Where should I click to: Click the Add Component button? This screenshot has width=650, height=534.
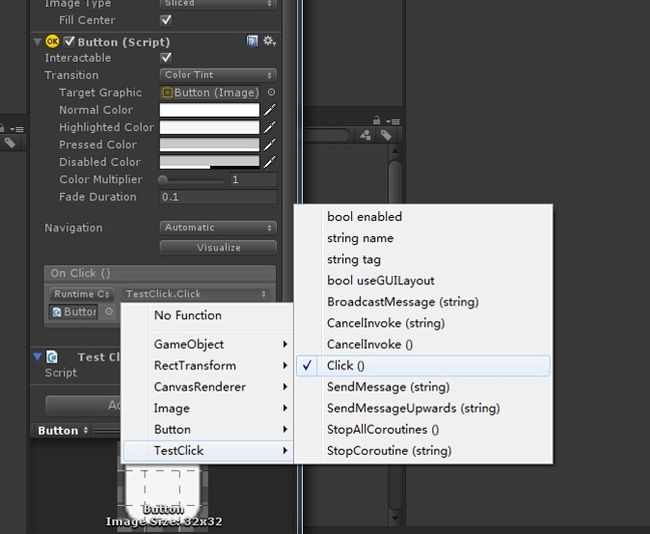[83, 405]
